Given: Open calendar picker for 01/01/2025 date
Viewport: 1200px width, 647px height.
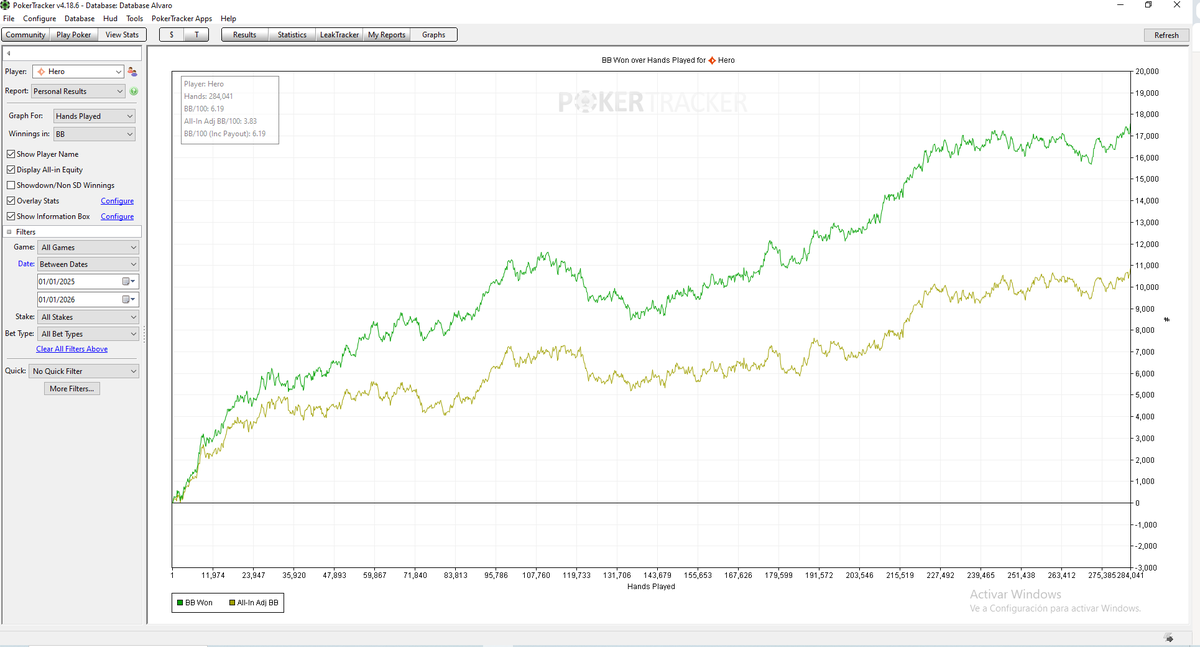Looking at the screenshot, I should point(129,282).
